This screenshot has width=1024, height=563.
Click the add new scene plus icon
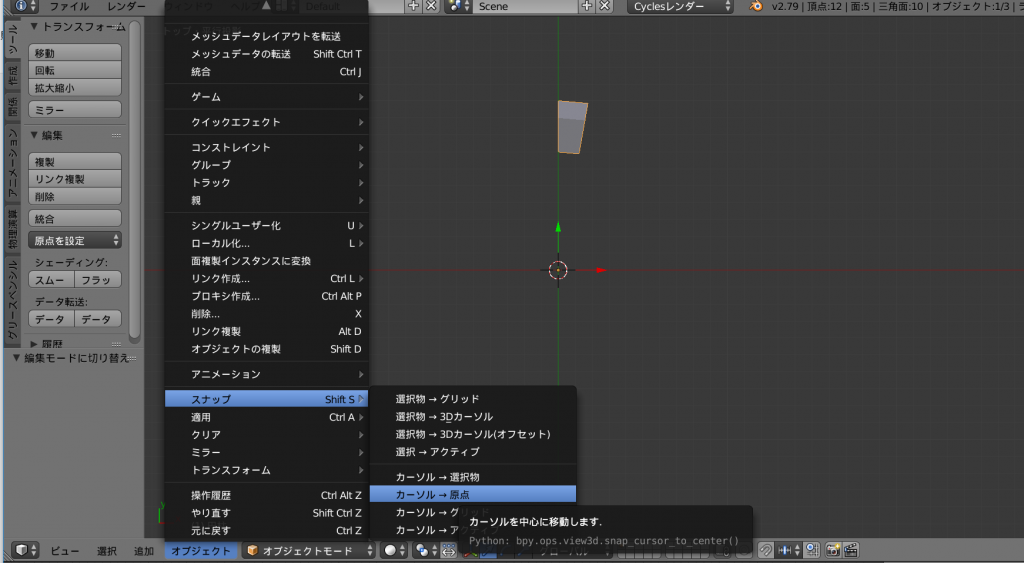[587, 6]
